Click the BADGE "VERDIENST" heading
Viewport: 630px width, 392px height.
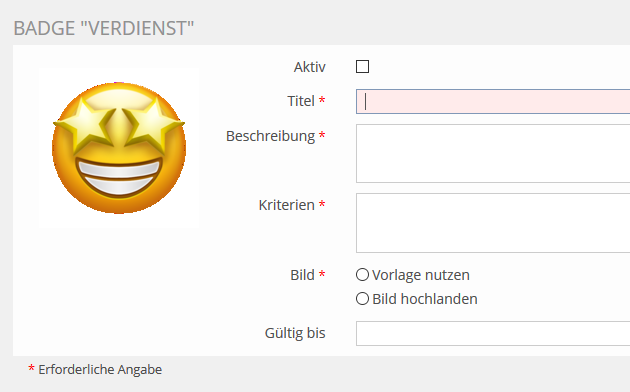pyautogui.click(x=104, y=29)
